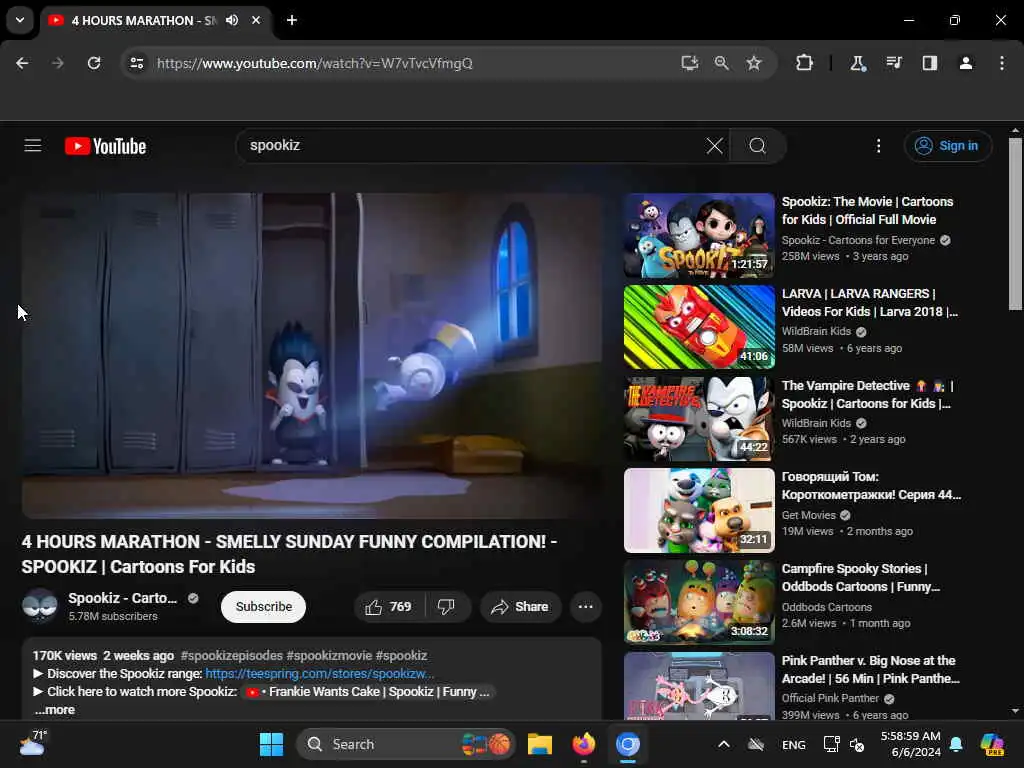The width and height of the screenshot is (1024, 768).
Task: Open #spookizepisodes hashtag
Action: (x=232, y=655)
